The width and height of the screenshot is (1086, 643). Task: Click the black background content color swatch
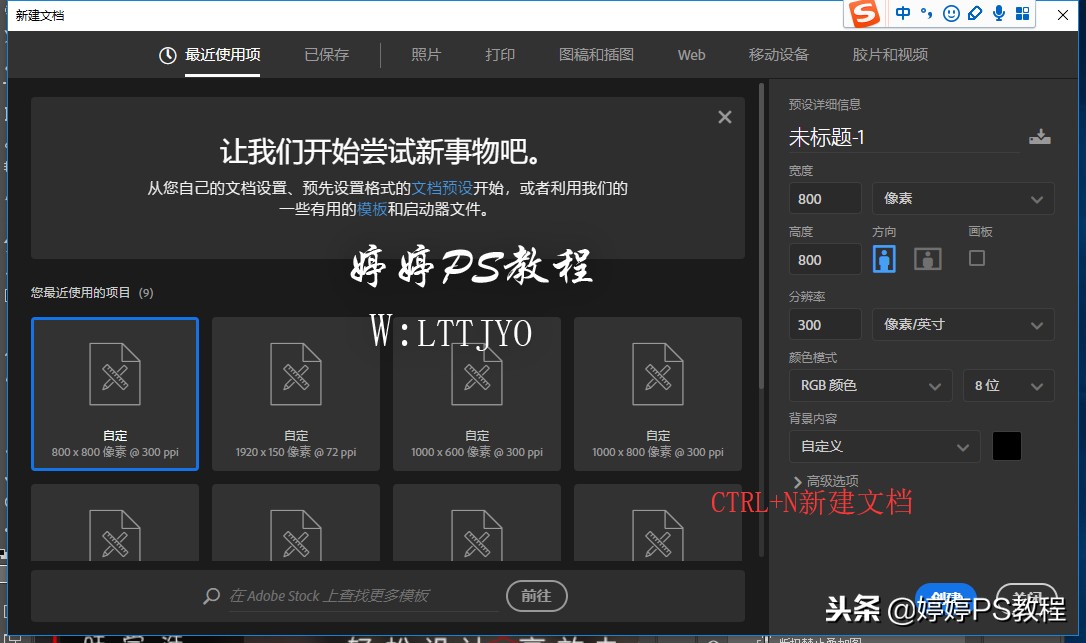(1006, 446)
